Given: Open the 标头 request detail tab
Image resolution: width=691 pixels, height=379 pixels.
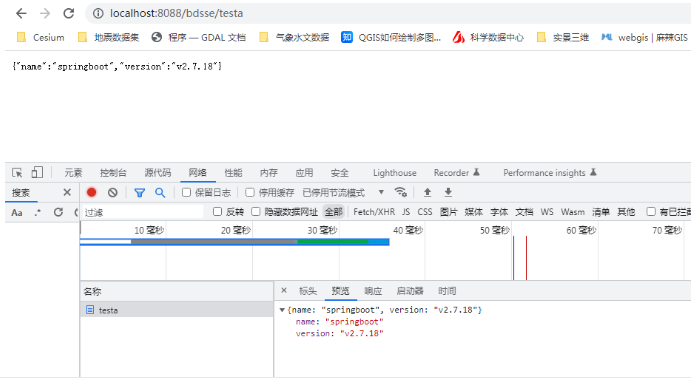Looking at the screenshot, I should click(308, 291).
